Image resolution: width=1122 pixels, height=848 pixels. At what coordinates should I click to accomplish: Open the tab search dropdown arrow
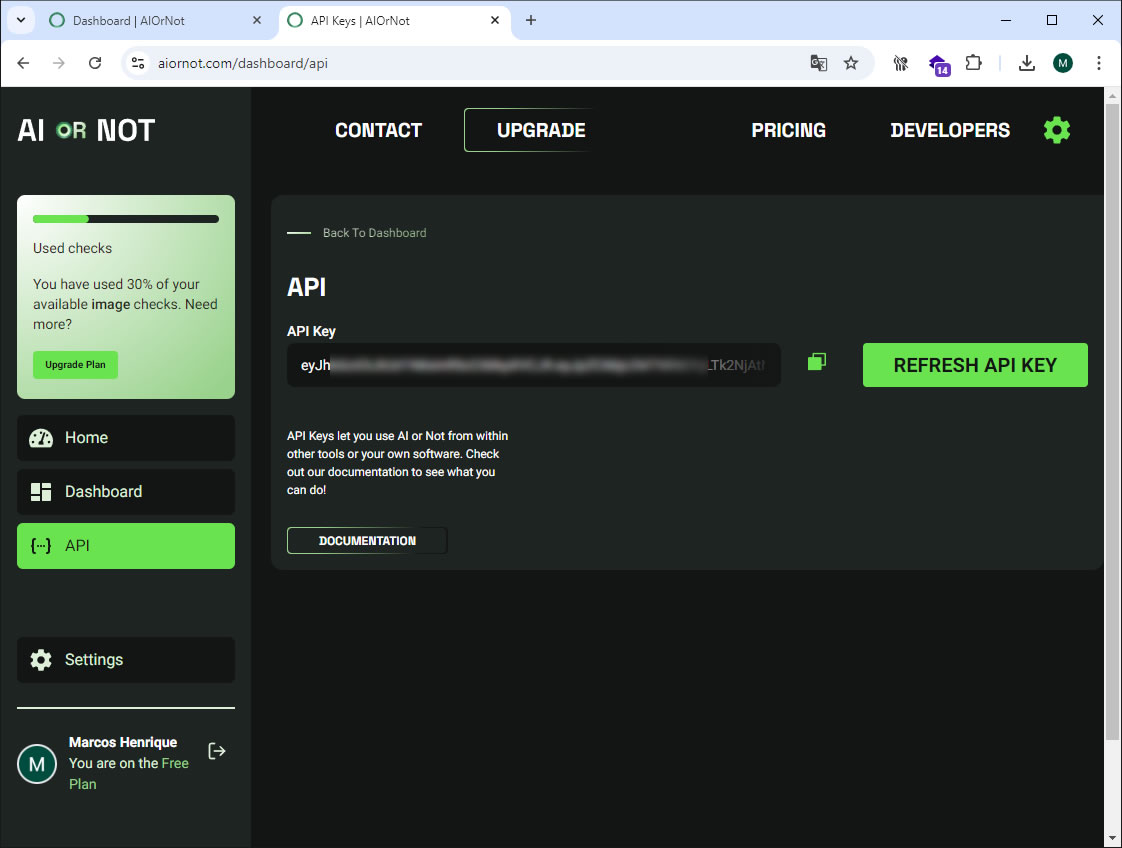21,20
